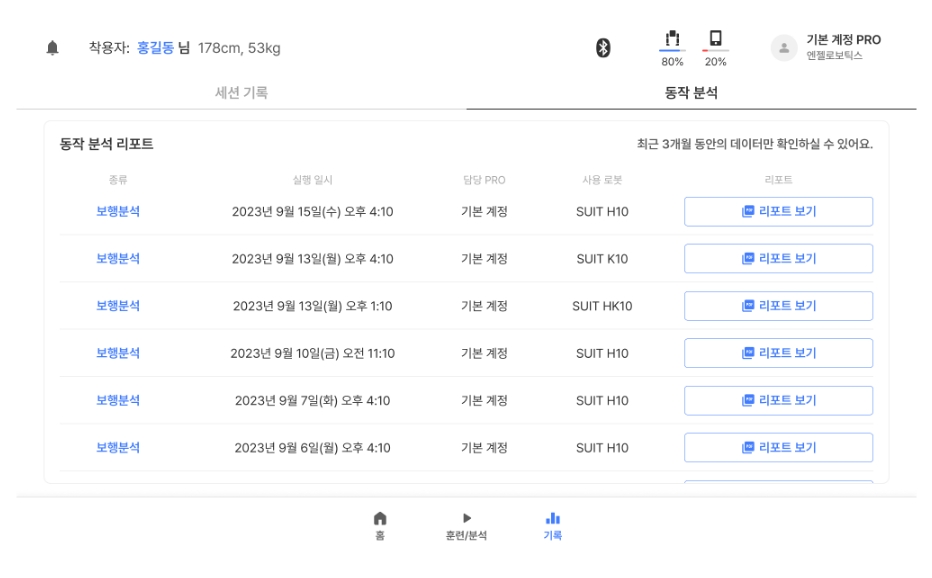Click the Bluetooth status icon
Viewport: 932px width, 578px height.
pos(603,47)
